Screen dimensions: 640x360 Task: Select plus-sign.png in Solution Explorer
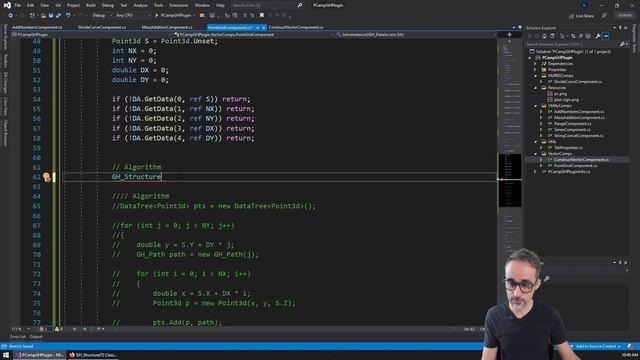click(x=566, y=100)
